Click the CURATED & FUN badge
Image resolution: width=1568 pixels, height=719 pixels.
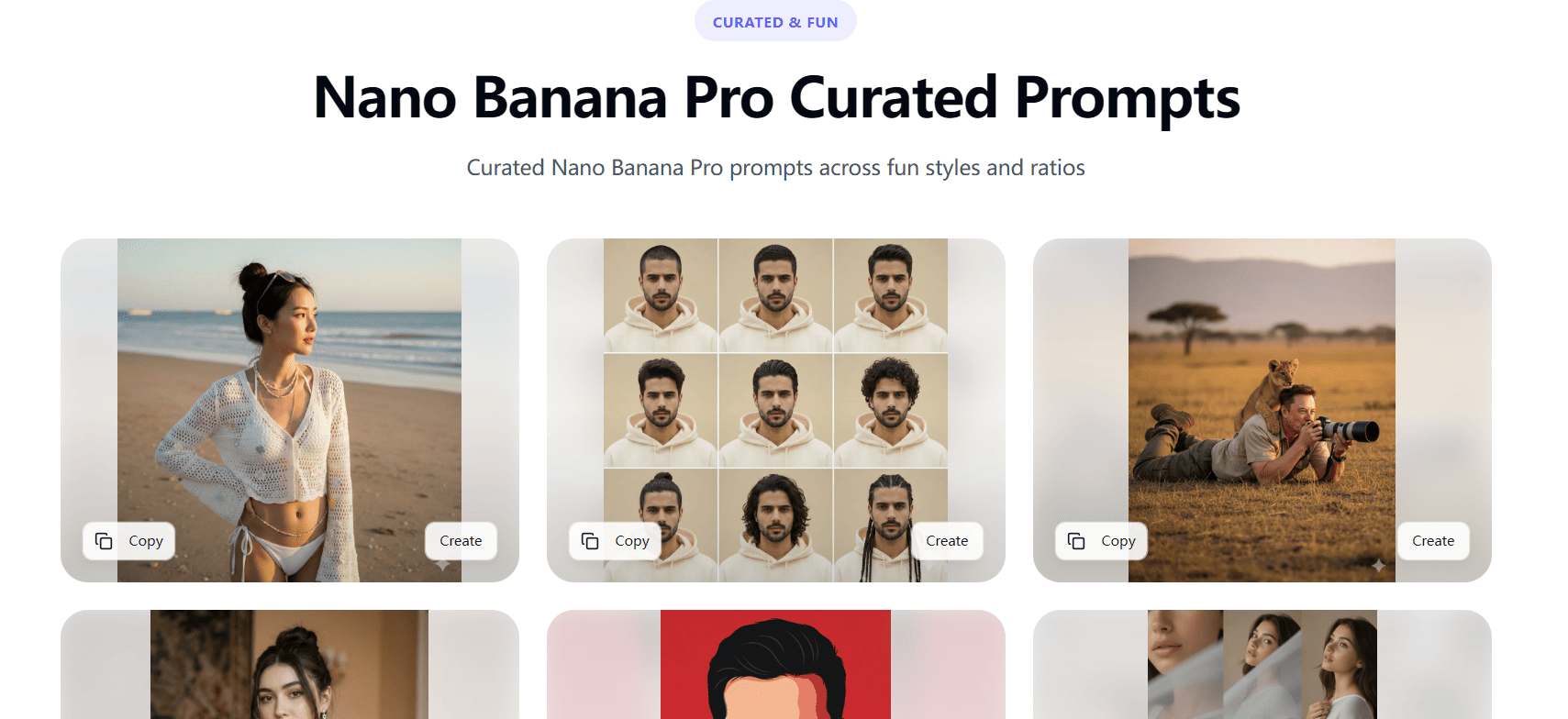coord(775,21)
